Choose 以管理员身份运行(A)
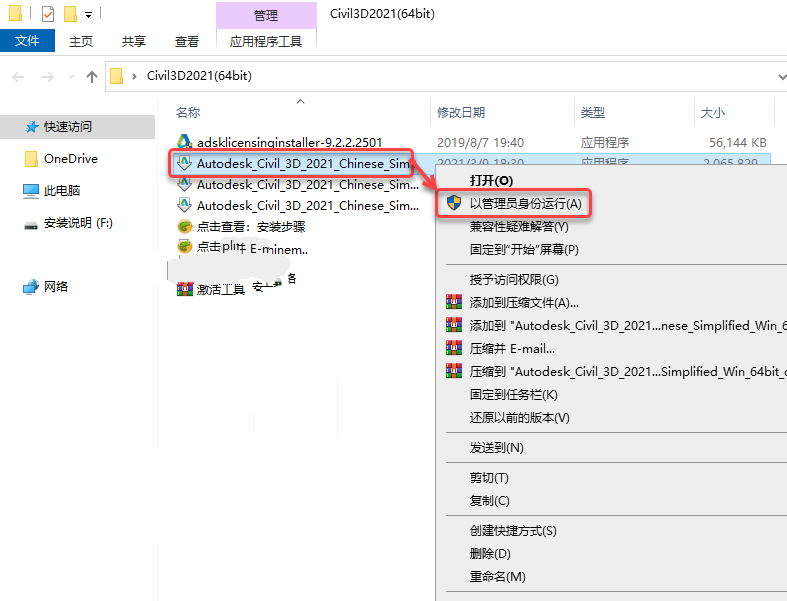787x601 pixels. 526,203
